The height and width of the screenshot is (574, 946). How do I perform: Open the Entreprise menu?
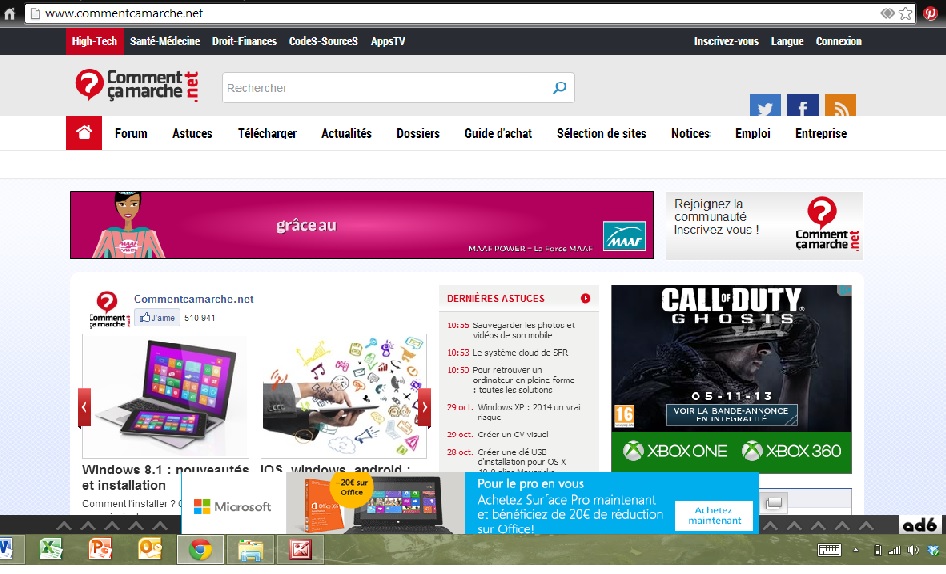tap(821, 133)
